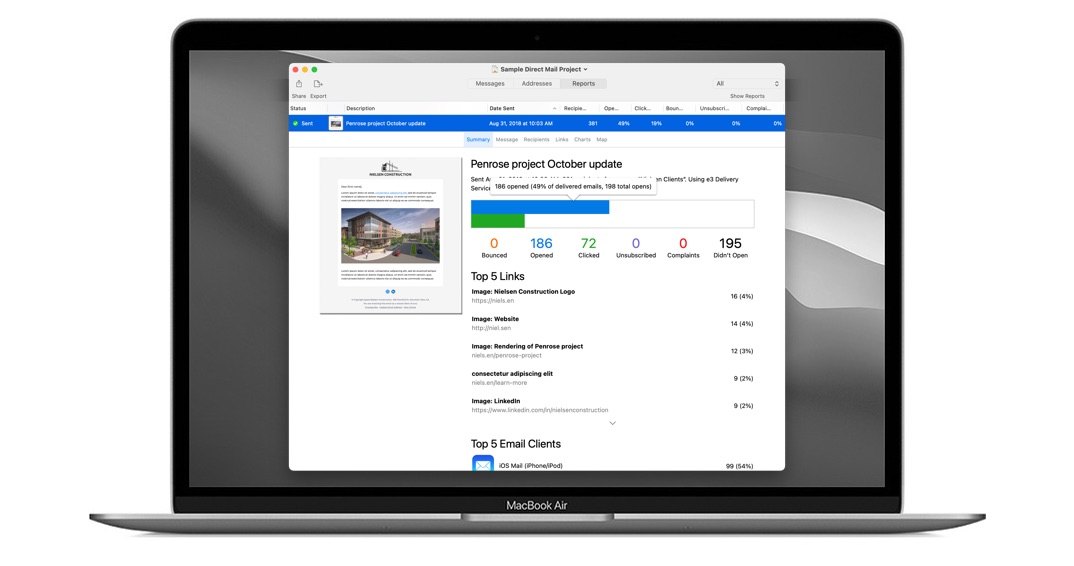
Task: Open the Links sub-tab
Action: (562, 139)
